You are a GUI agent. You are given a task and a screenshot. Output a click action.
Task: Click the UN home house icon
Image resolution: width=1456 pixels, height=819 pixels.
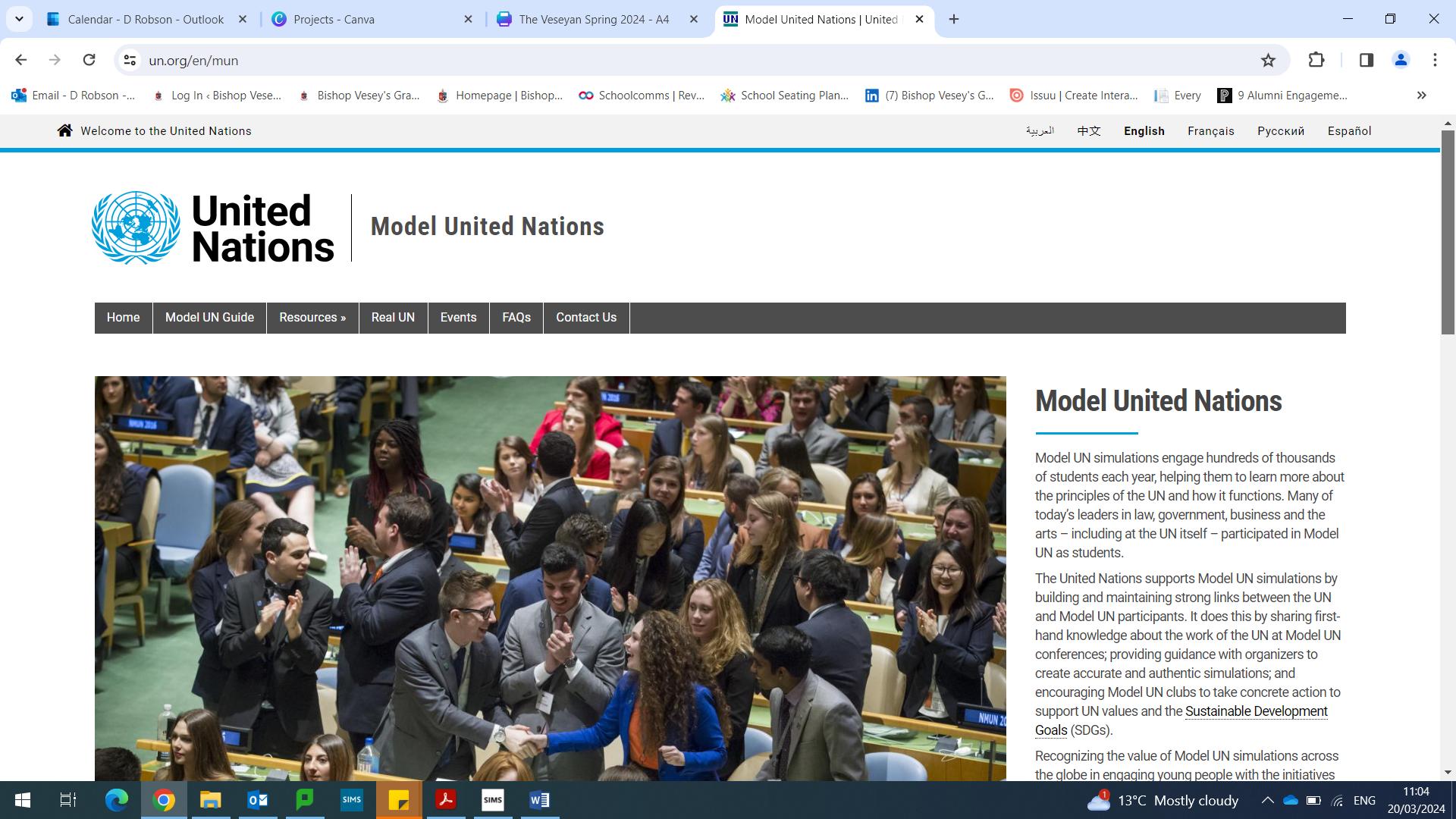pyautogui.click(x=65, y=130)
